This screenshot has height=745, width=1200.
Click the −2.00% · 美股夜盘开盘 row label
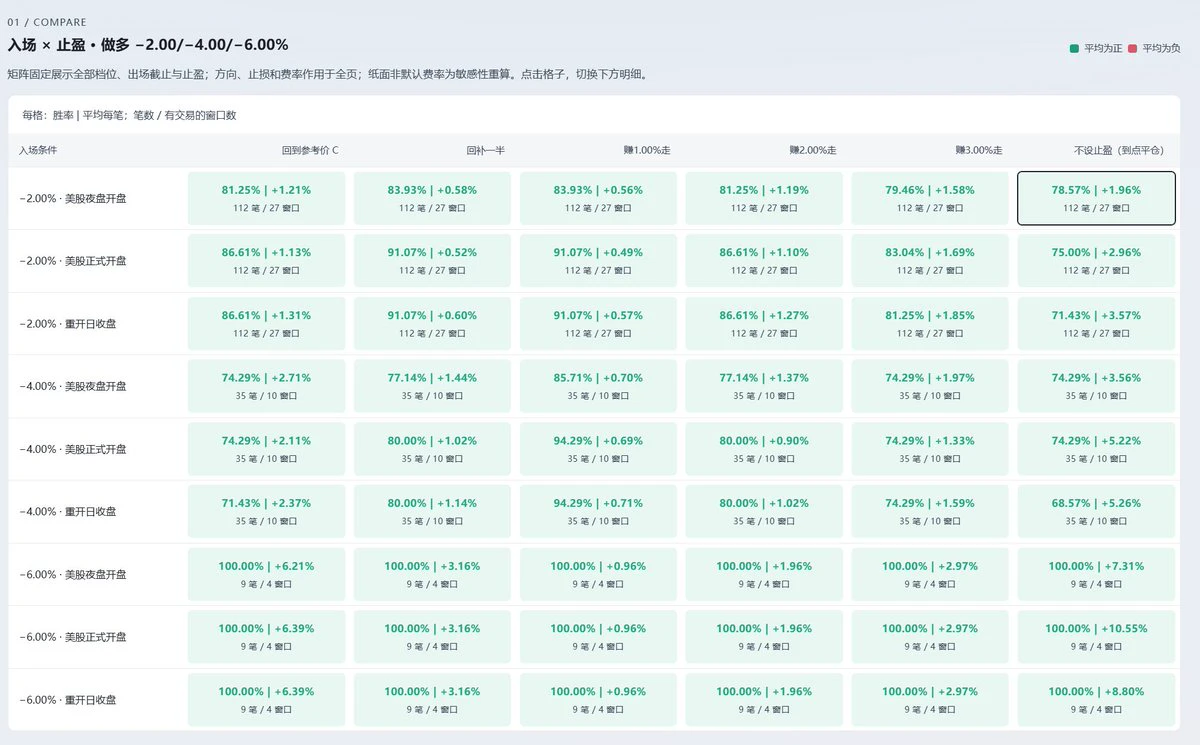73,198
